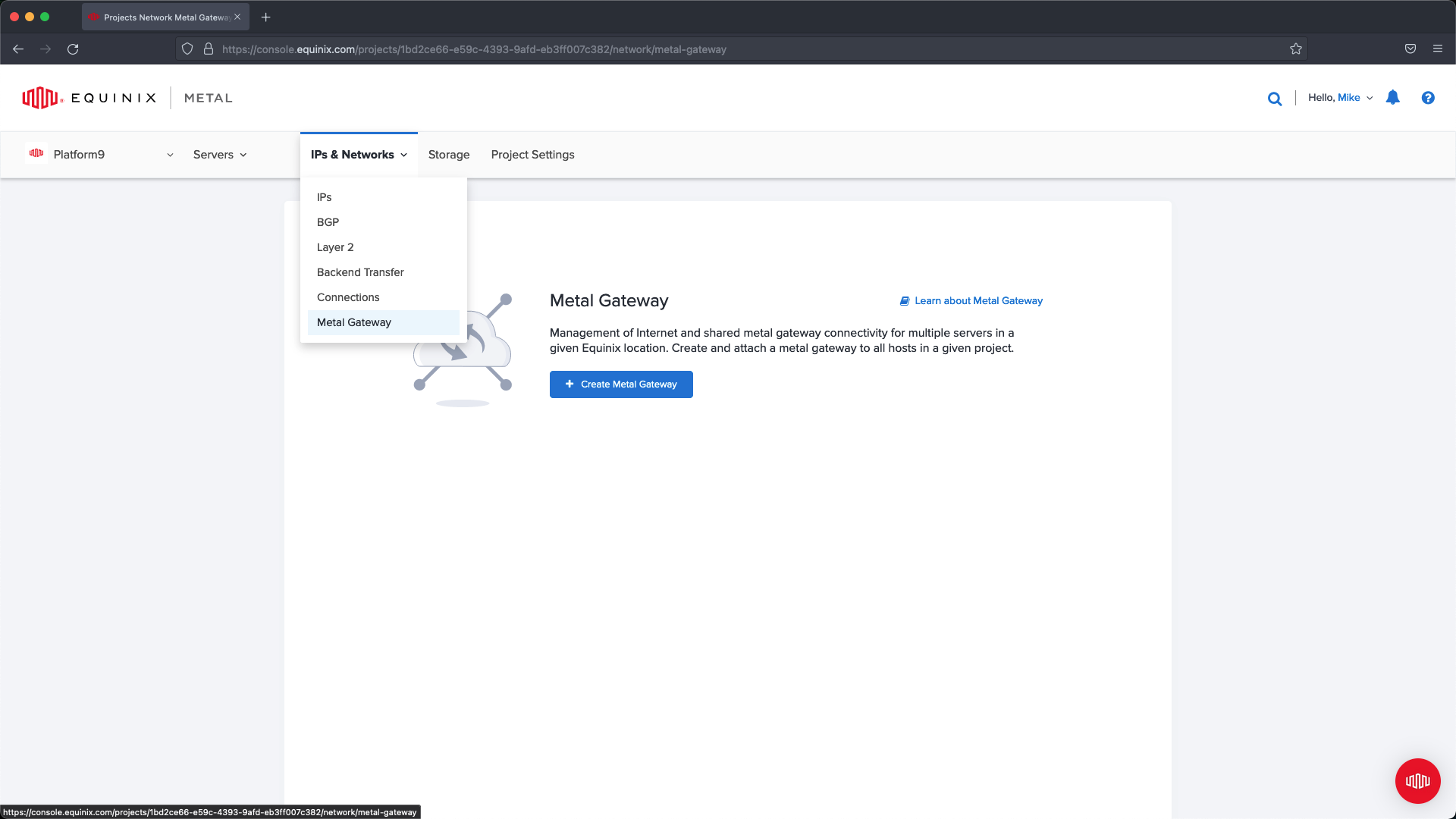Viewport: 1456px width, 819px height.
Task: Click the browser forward arrow
Action: [x=45, y=49]
